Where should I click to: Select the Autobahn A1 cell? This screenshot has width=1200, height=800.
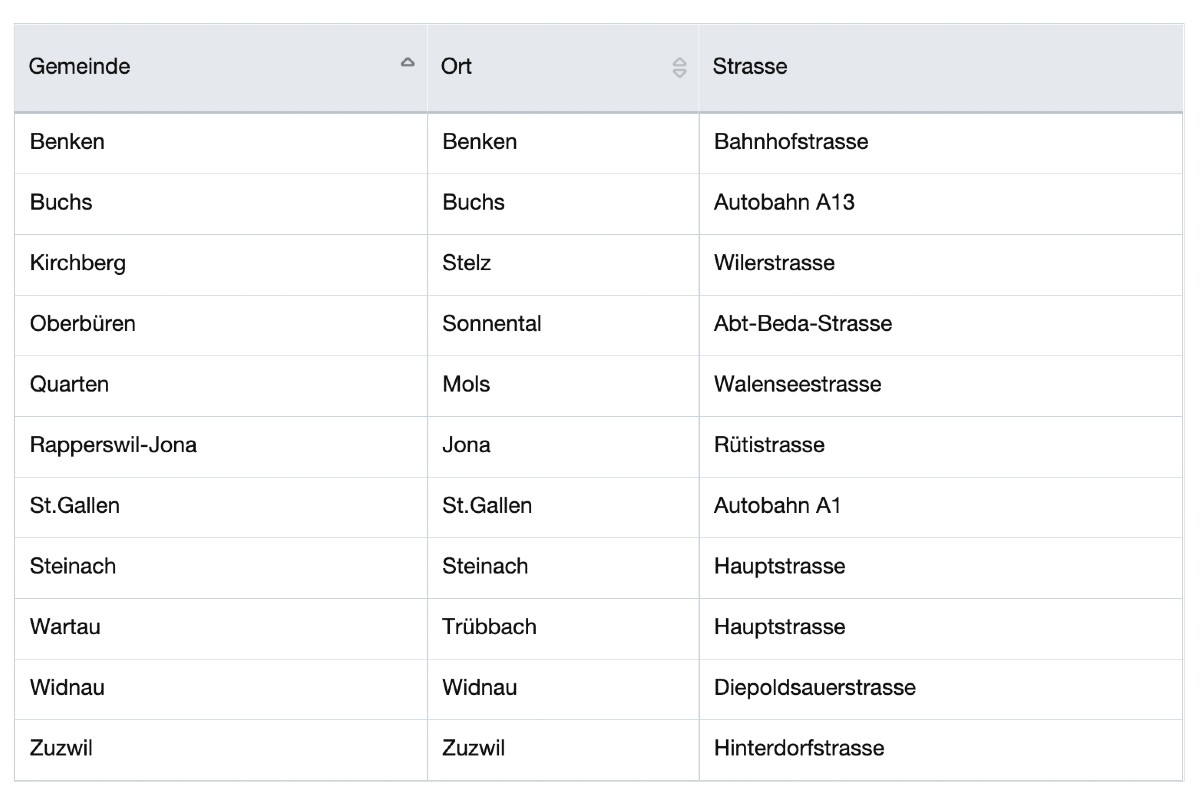tap(777, 506)
